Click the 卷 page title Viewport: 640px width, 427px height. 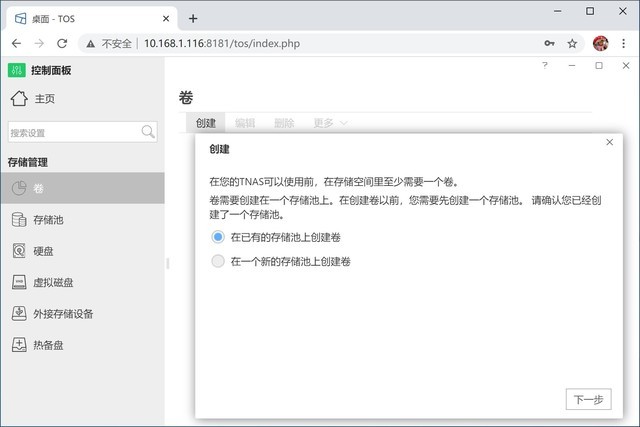point(186,98)
